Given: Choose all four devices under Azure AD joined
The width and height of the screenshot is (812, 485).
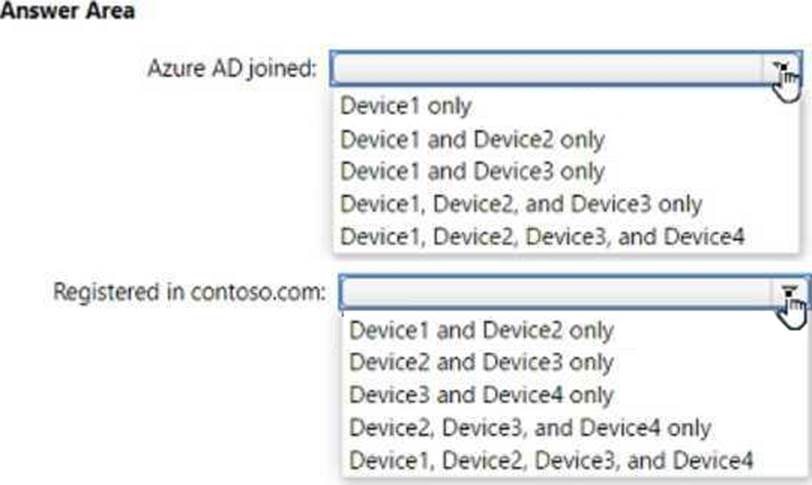Looking at the screenshot, I should coord(542,237).
